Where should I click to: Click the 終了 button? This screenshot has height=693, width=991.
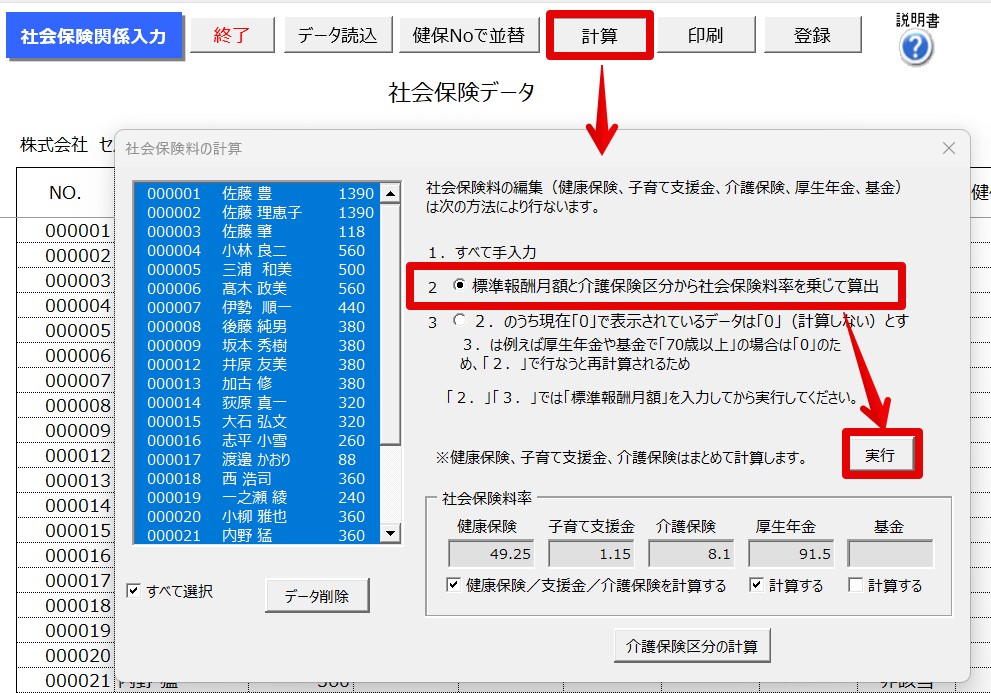(x=232, y=35)
